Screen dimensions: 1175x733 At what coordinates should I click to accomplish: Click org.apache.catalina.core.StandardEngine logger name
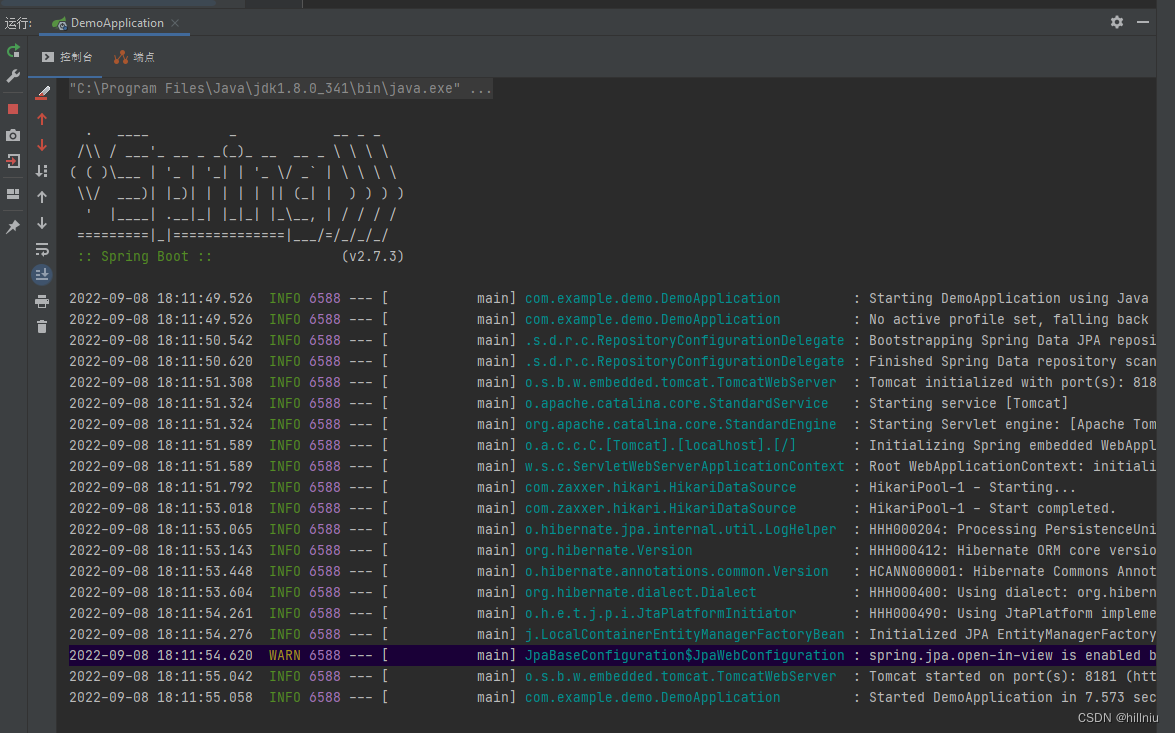click(x=680, y=424)
